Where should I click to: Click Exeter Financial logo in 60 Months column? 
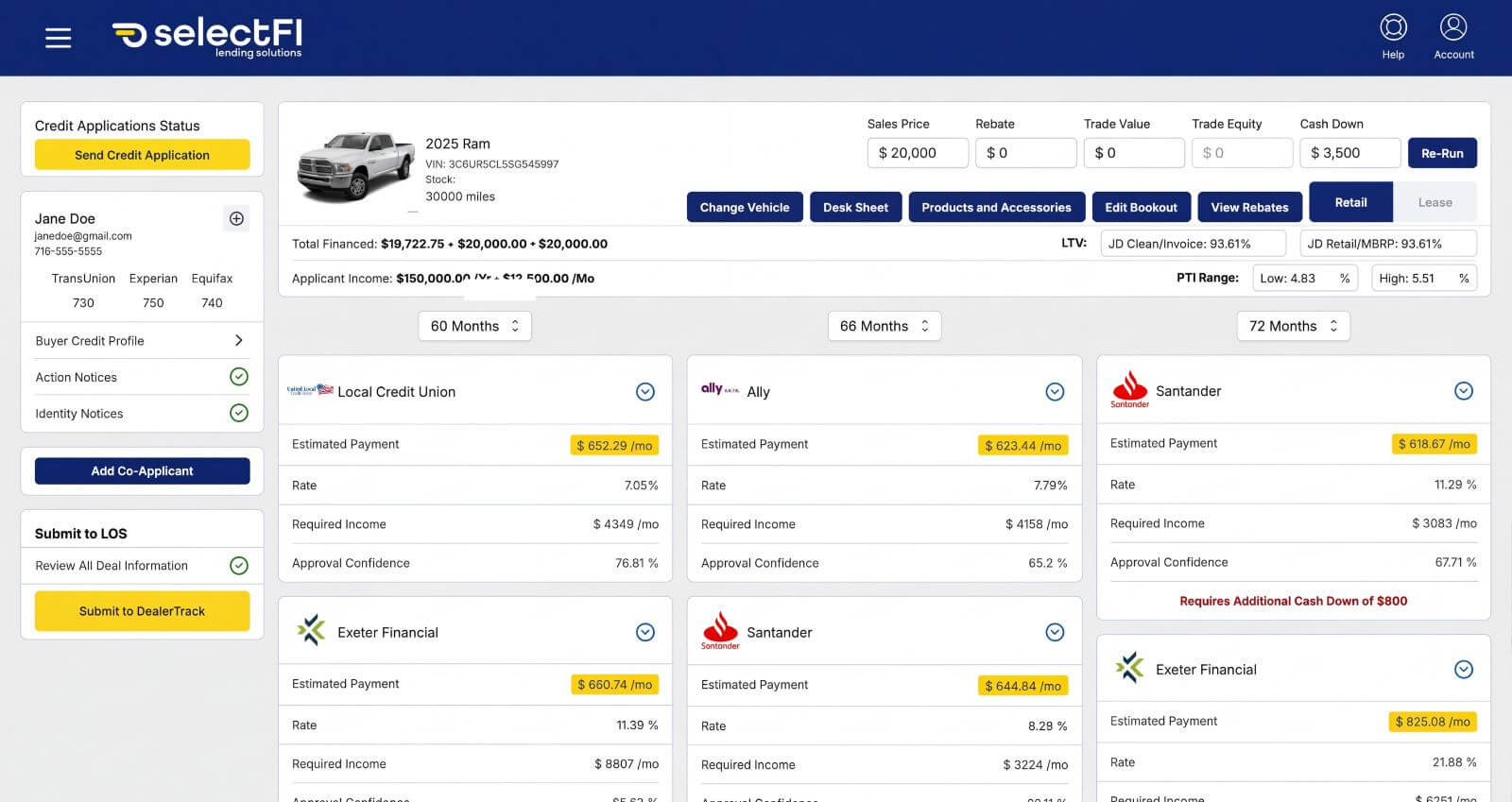point(310,630)
